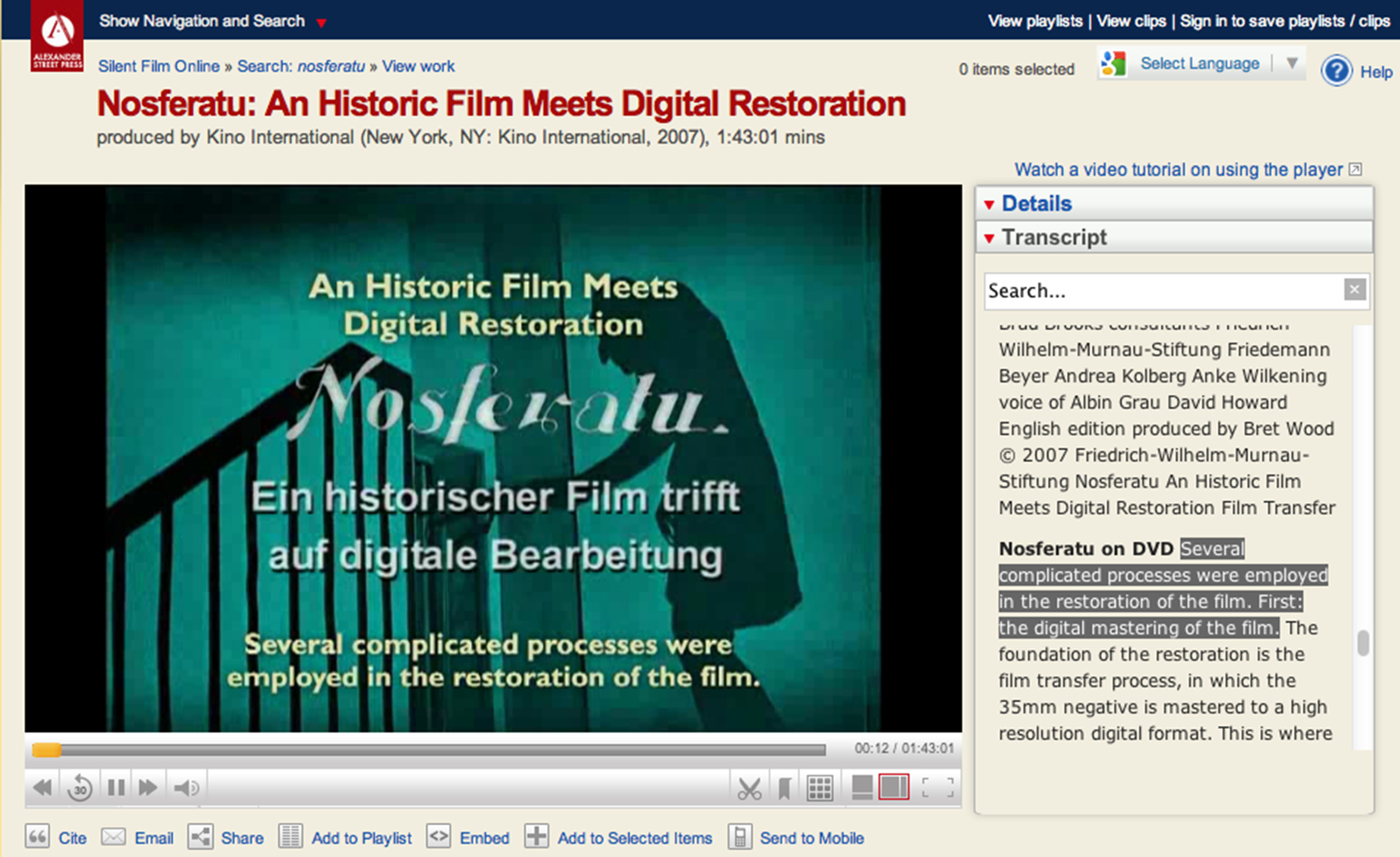Click the Help question mark icon

coord(1336,71)
